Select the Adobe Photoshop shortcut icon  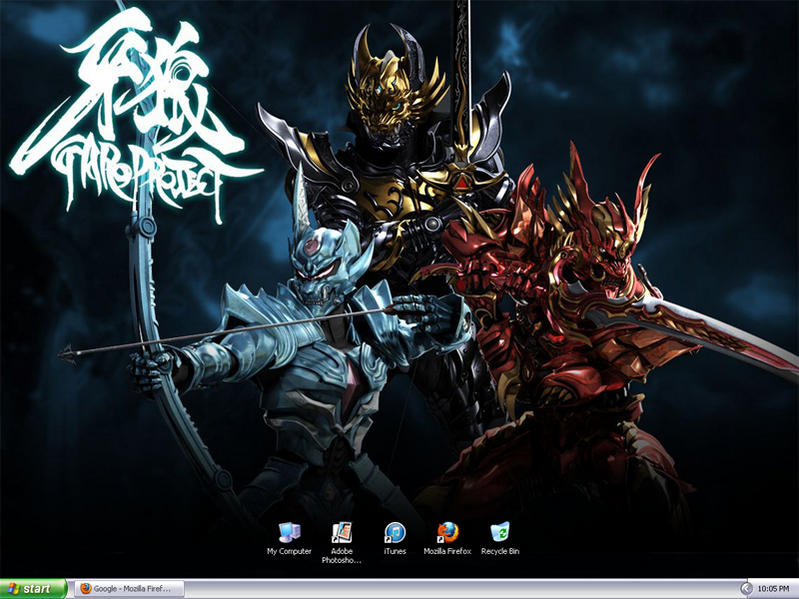[x=341, y=531]
